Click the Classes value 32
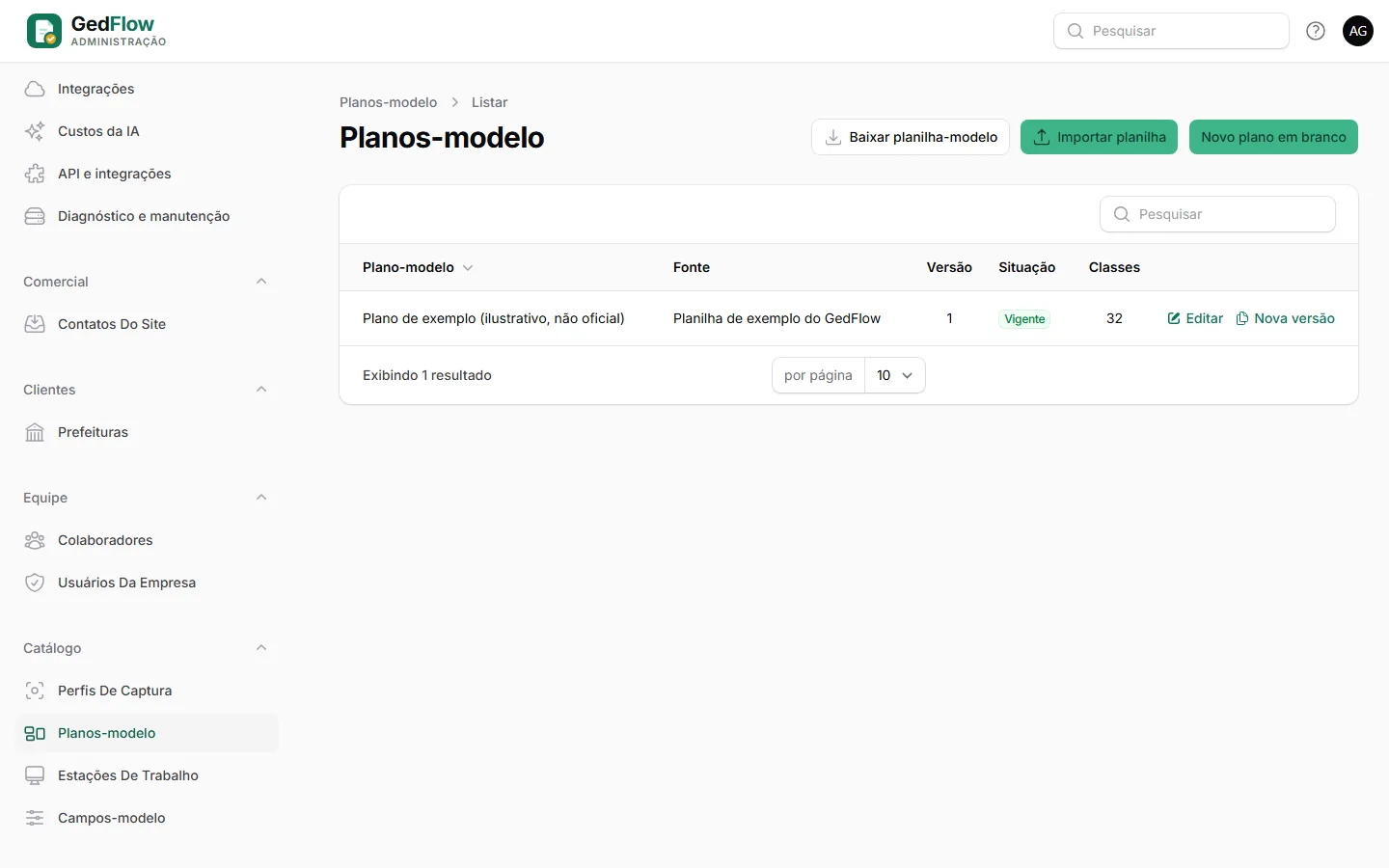This screenshot has width=1389, height=868. [1114, 318]
